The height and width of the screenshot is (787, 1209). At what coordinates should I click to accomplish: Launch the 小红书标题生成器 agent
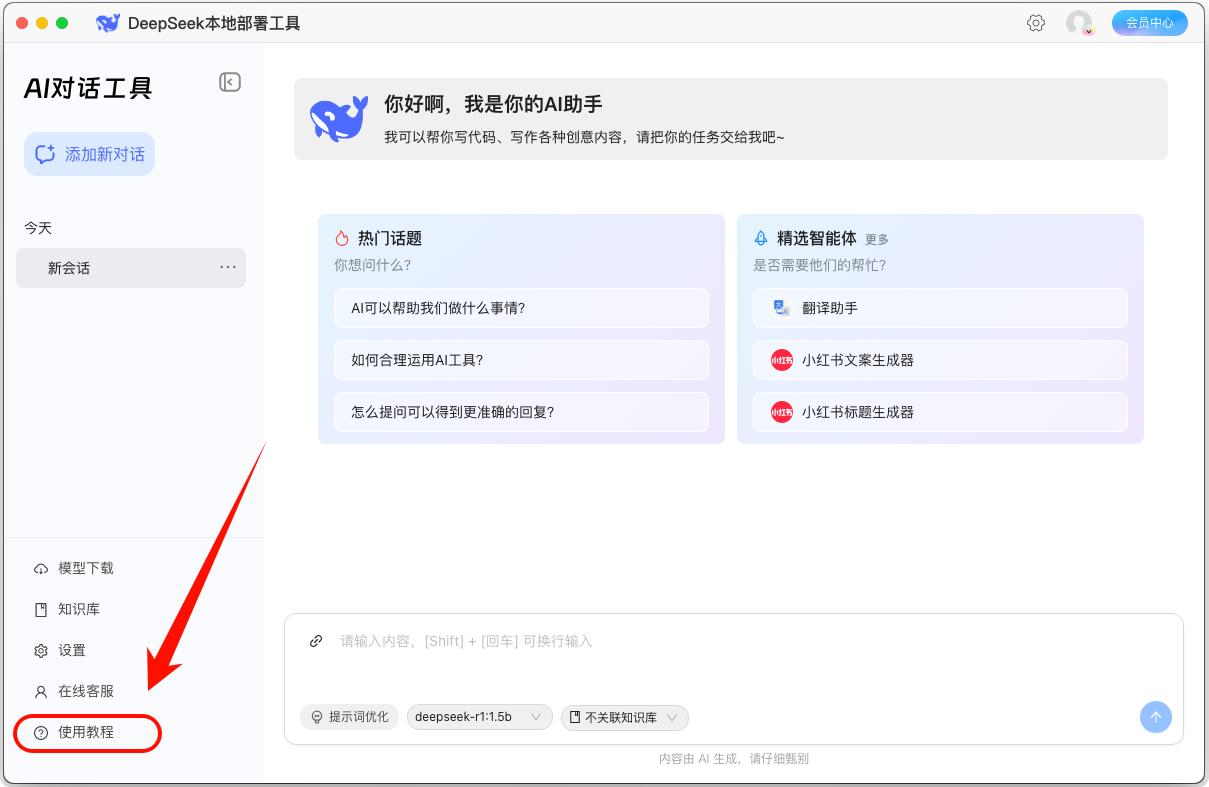click(x=940, y=412)
